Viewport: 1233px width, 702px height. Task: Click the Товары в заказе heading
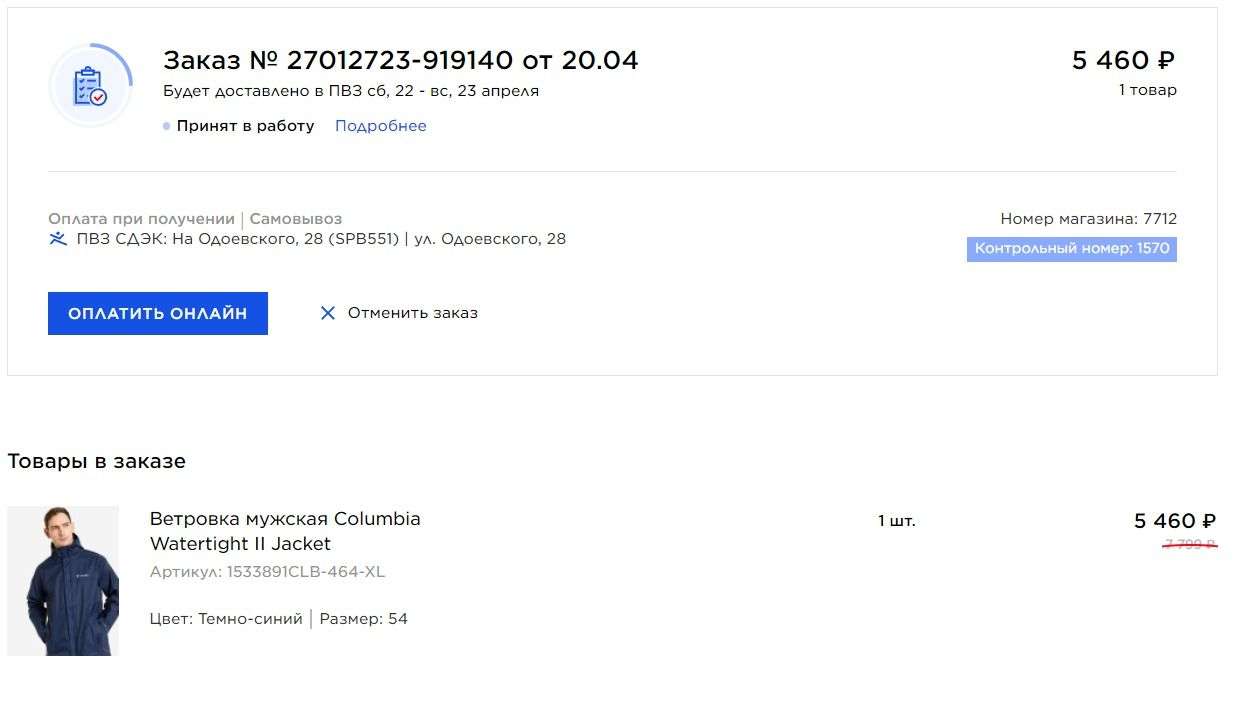(x=96, y=461)
